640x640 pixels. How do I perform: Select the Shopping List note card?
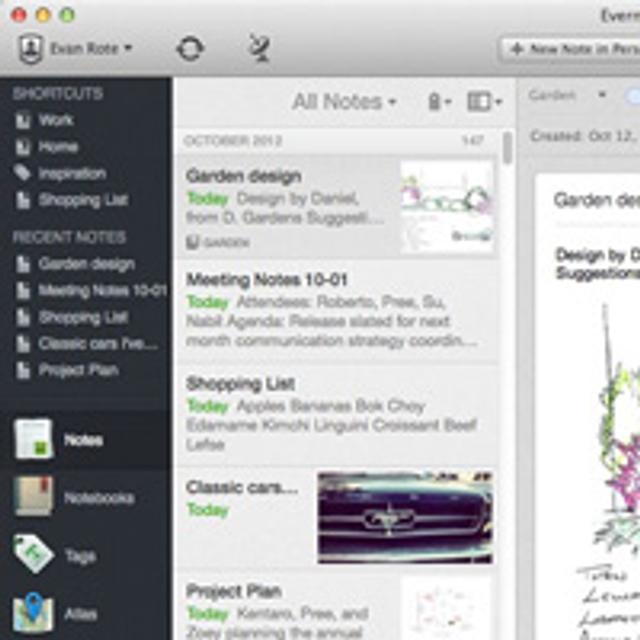[x=337, y=415]
